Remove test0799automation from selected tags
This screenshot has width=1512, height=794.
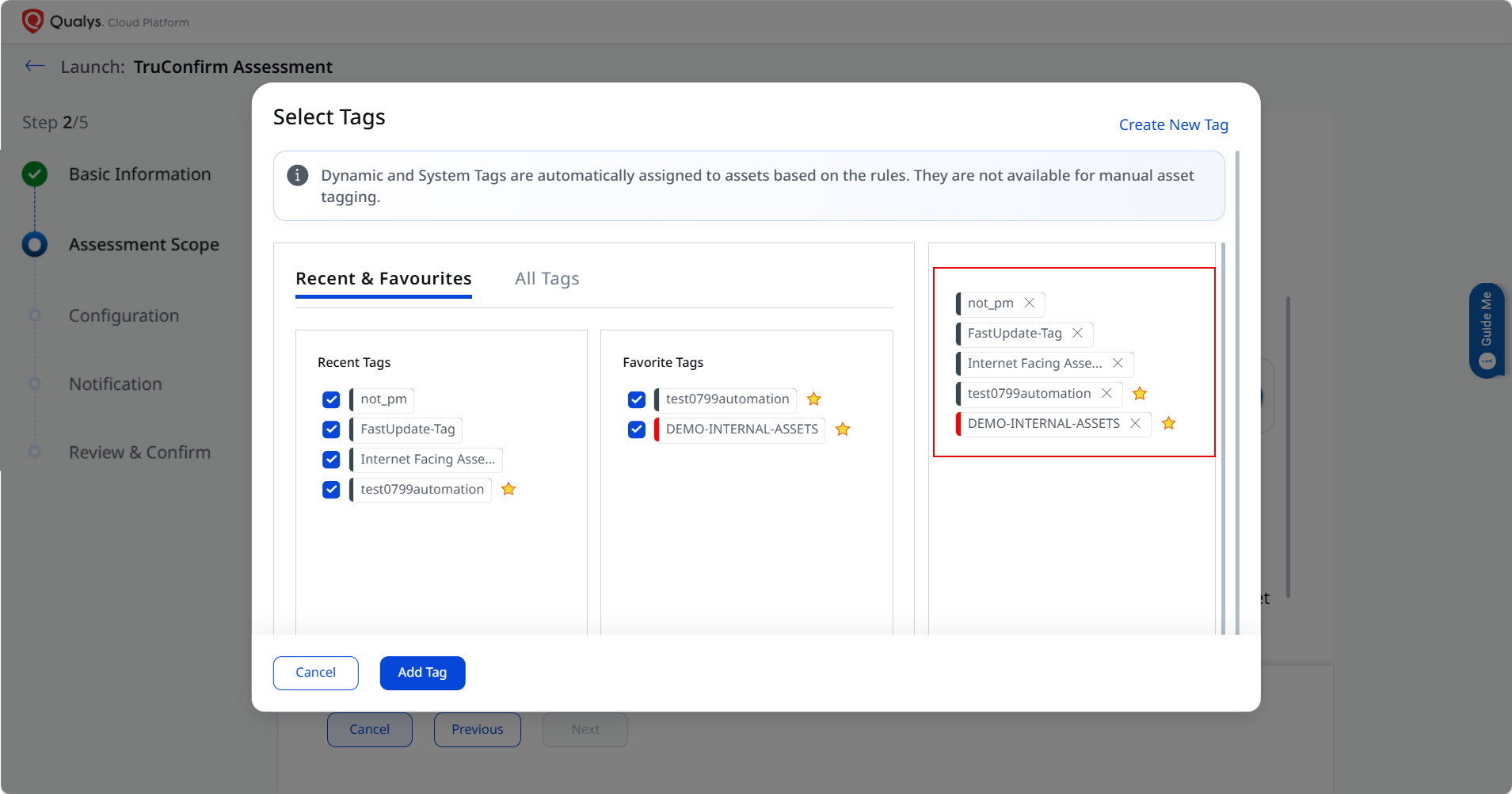[x=1106, y=393]
